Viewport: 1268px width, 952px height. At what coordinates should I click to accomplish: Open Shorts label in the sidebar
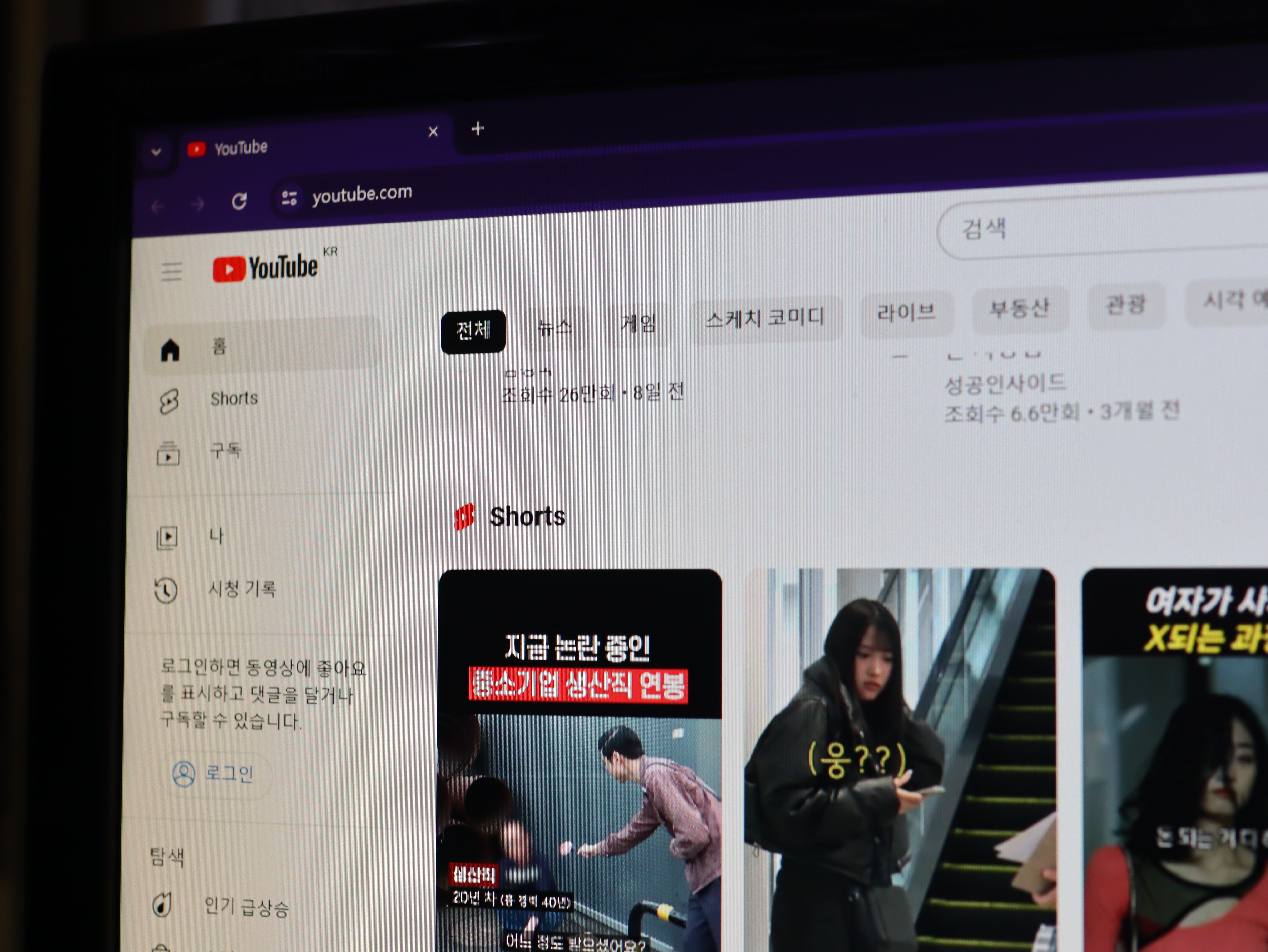point(234,398)
